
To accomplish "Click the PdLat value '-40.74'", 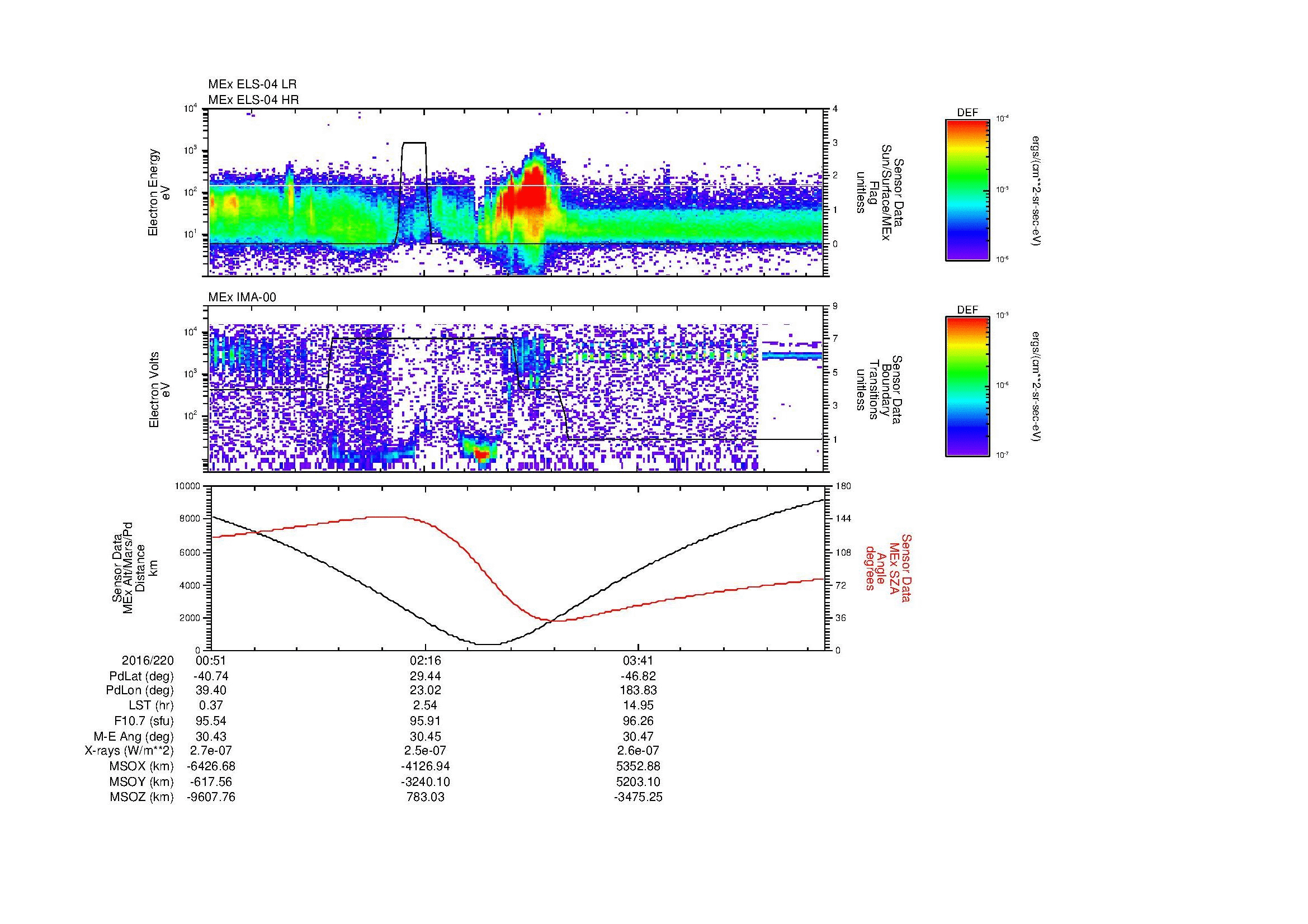I will 211,676.
